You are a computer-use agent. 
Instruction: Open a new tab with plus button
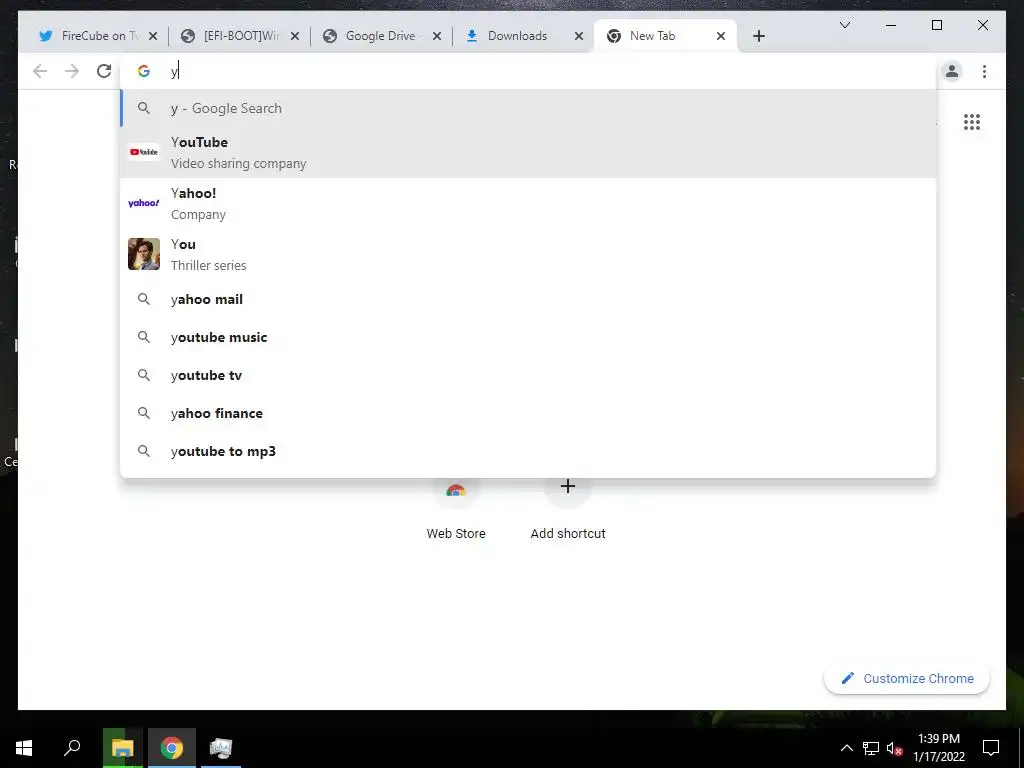click(758, 36)
